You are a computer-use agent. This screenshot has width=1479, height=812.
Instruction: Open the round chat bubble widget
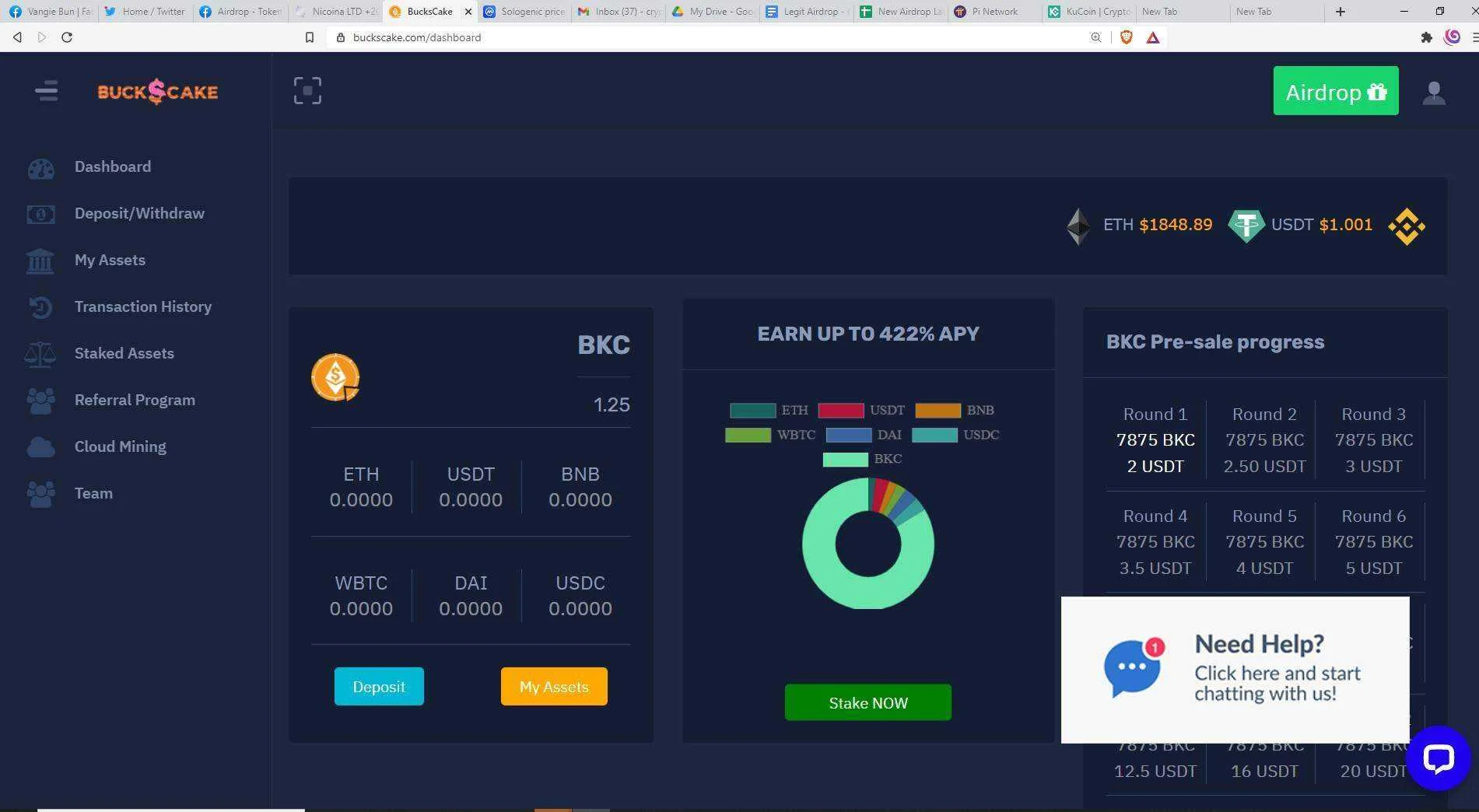click(x=1438, y=758)
